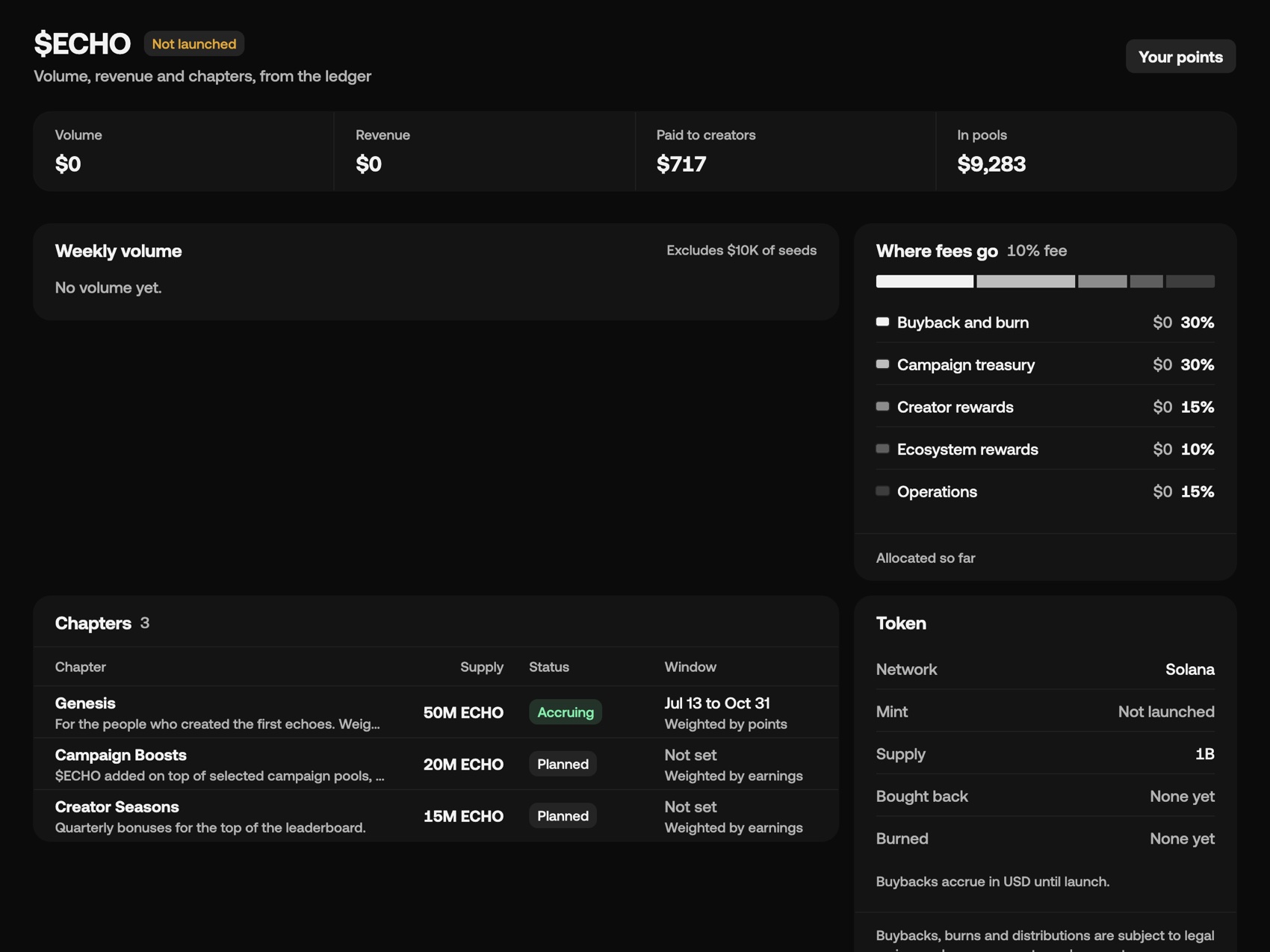
Task: Click the Buybacks accrue in USD note
Action: coord(993,882)
